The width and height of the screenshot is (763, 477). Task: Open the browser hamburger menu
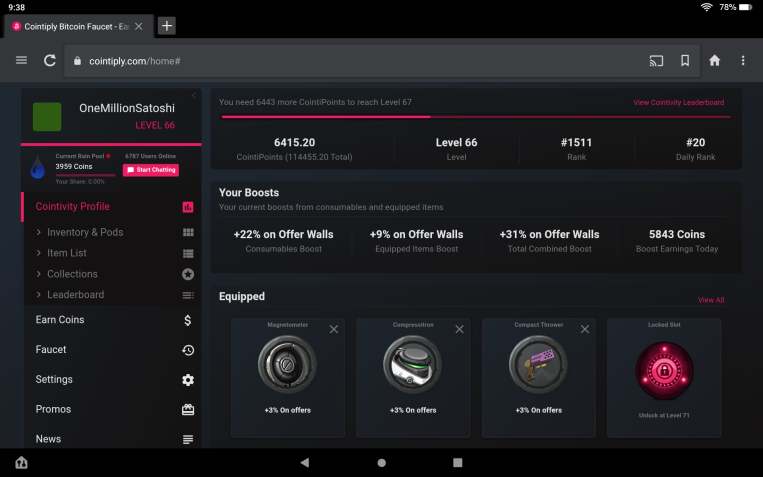[x=21, y=60]
